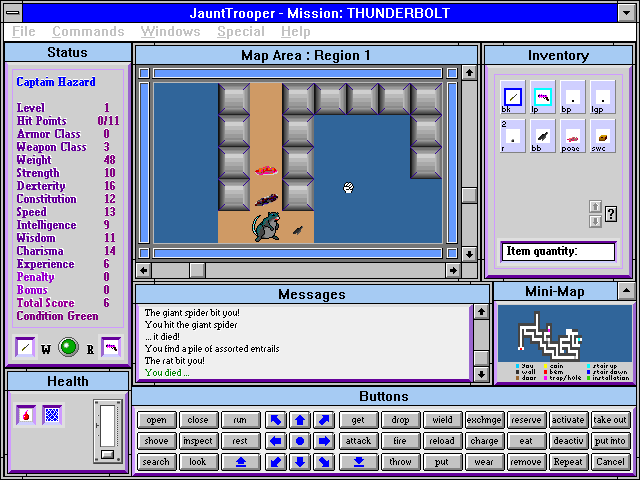Click the 'You died ...' message line
Image resolution: width=640 pixels, height=480 pixels.
(167, 373)
